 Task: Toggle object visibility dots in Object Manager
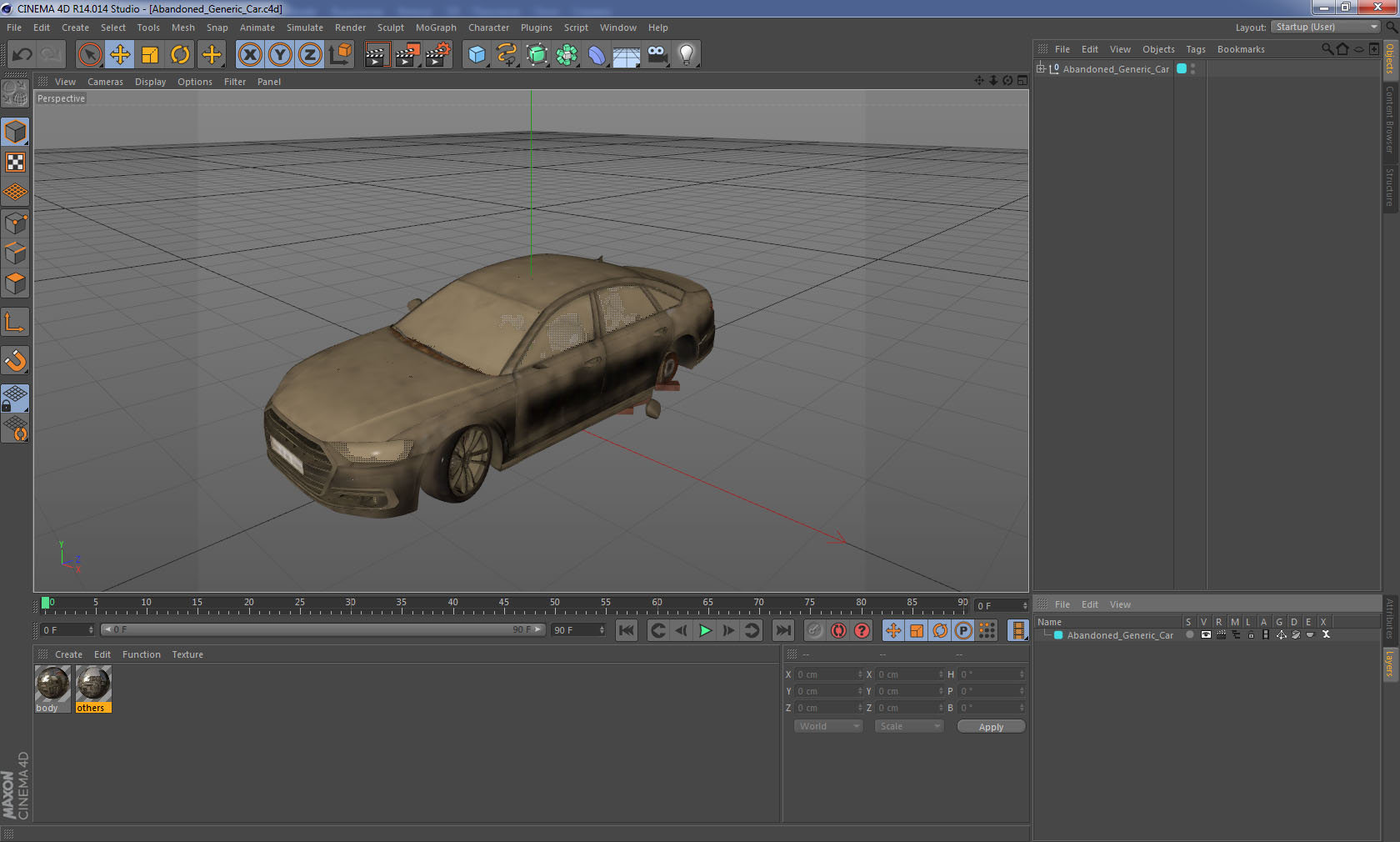coord(1193,68)
